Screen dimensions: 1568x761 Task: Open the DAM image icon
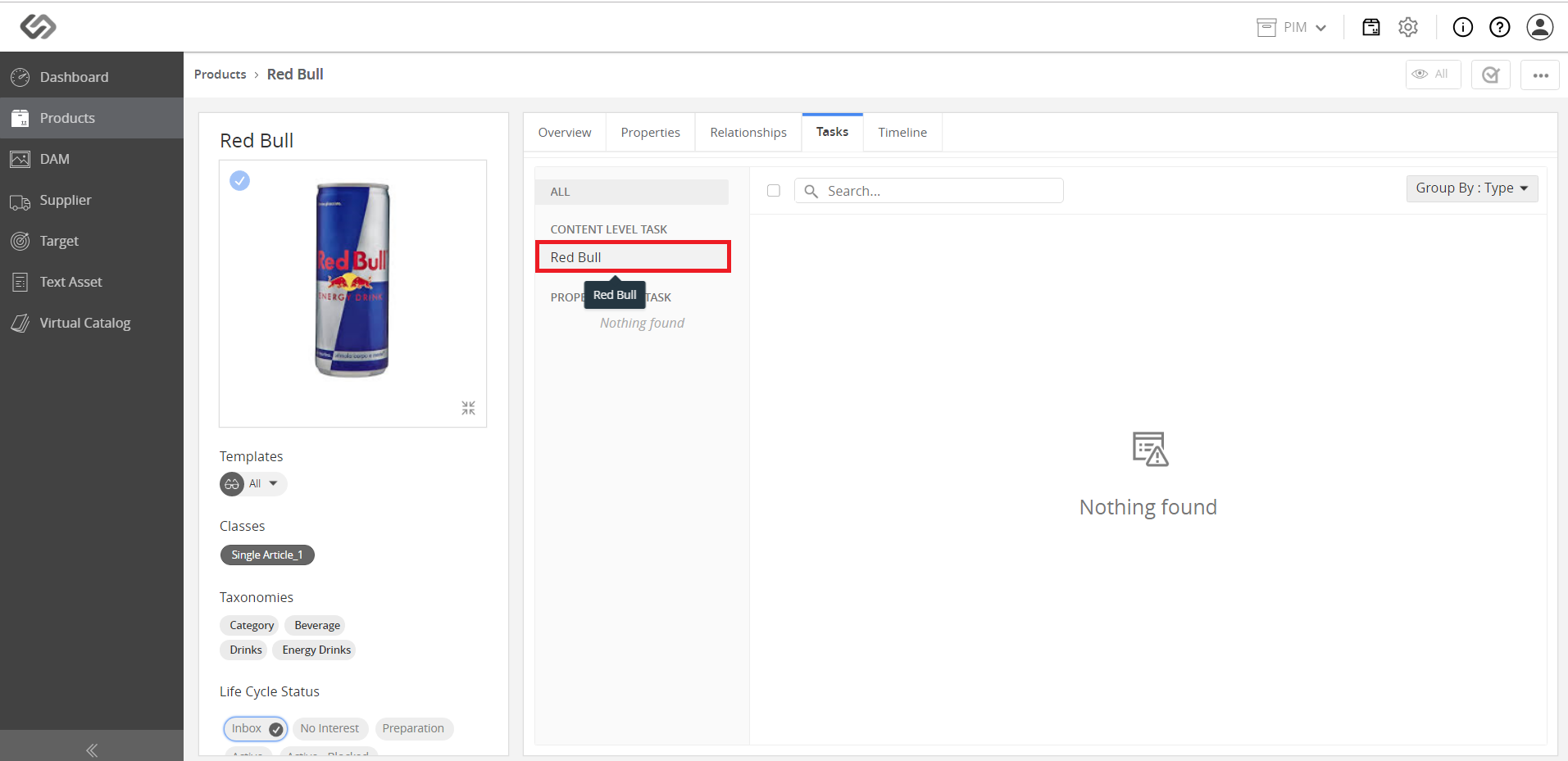(20, 159)
